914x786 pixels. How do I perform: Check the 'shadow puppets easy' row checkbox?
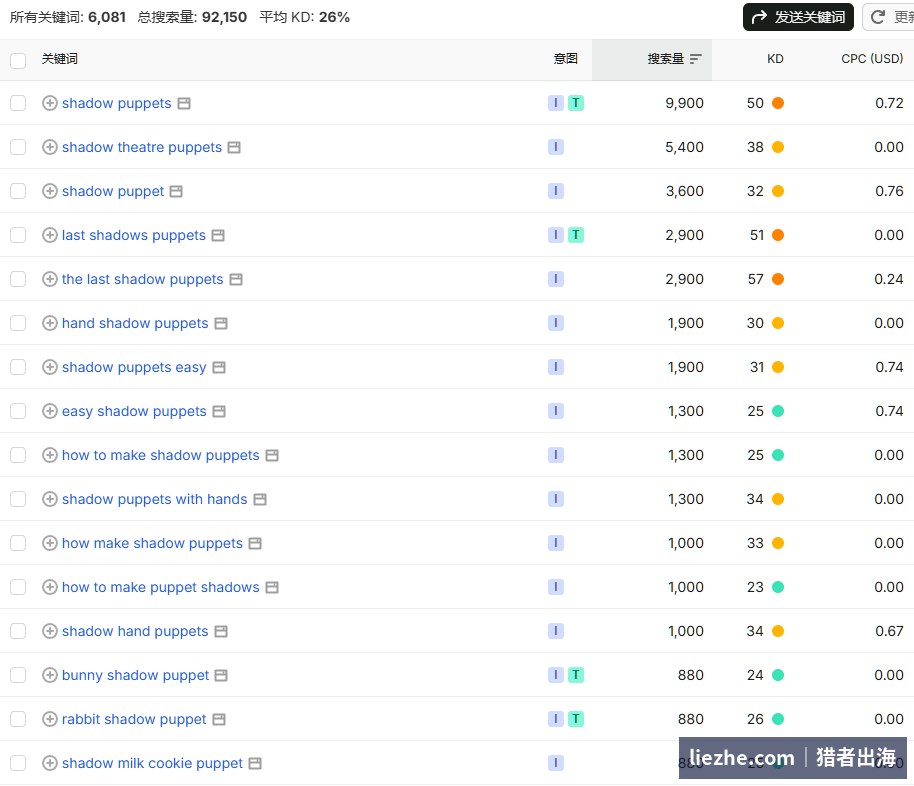[18, 367]
